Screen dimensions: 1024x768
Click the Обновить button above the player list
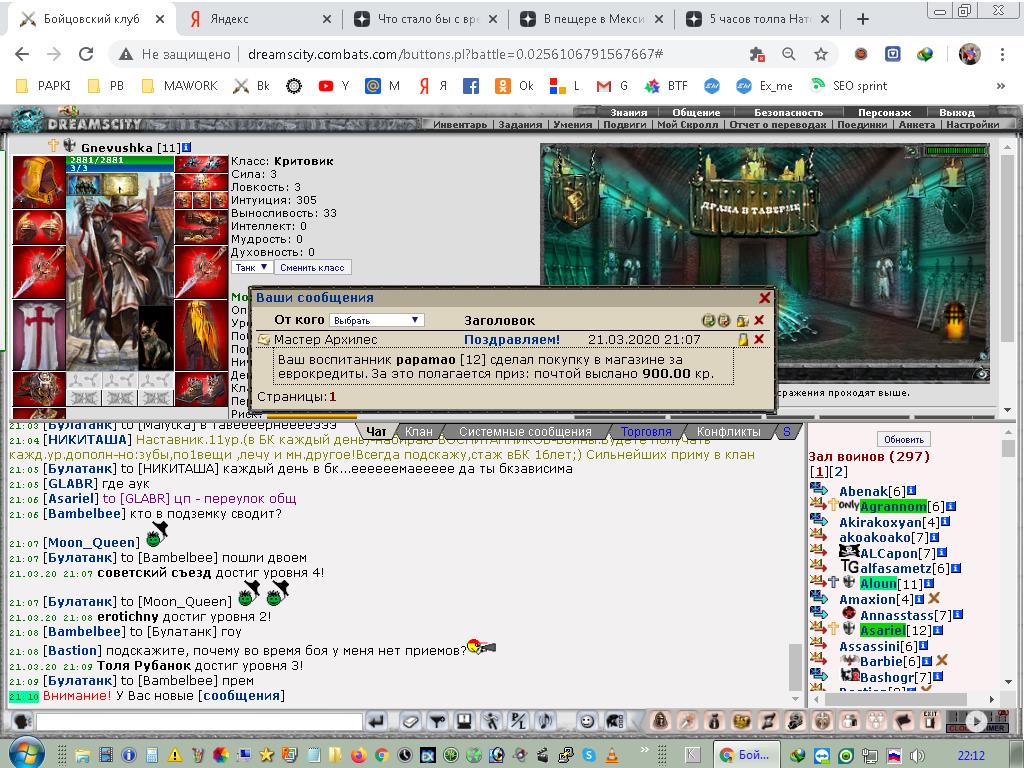coord(904,440)
